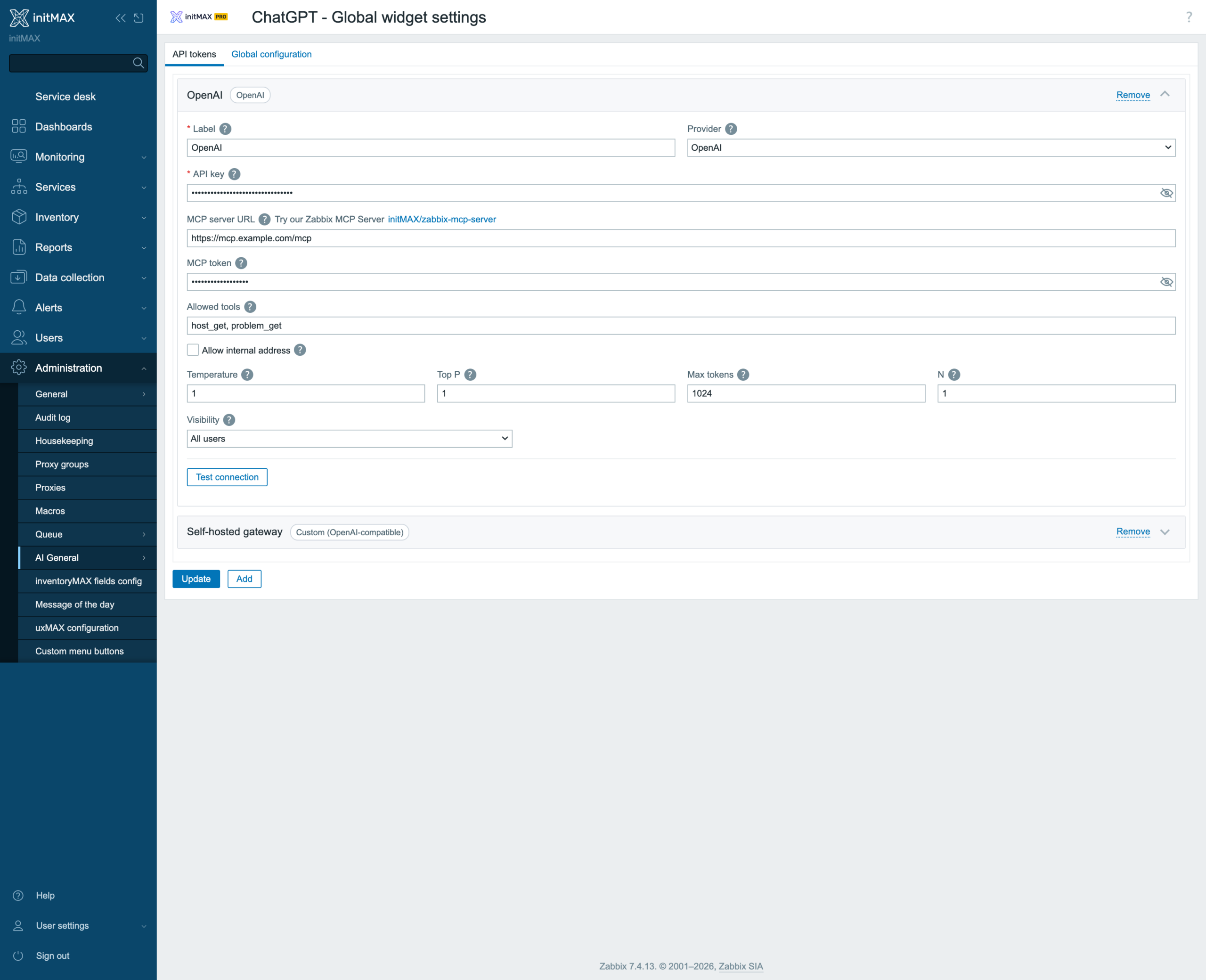Click Sign out in the sidebar

[79, 955]
